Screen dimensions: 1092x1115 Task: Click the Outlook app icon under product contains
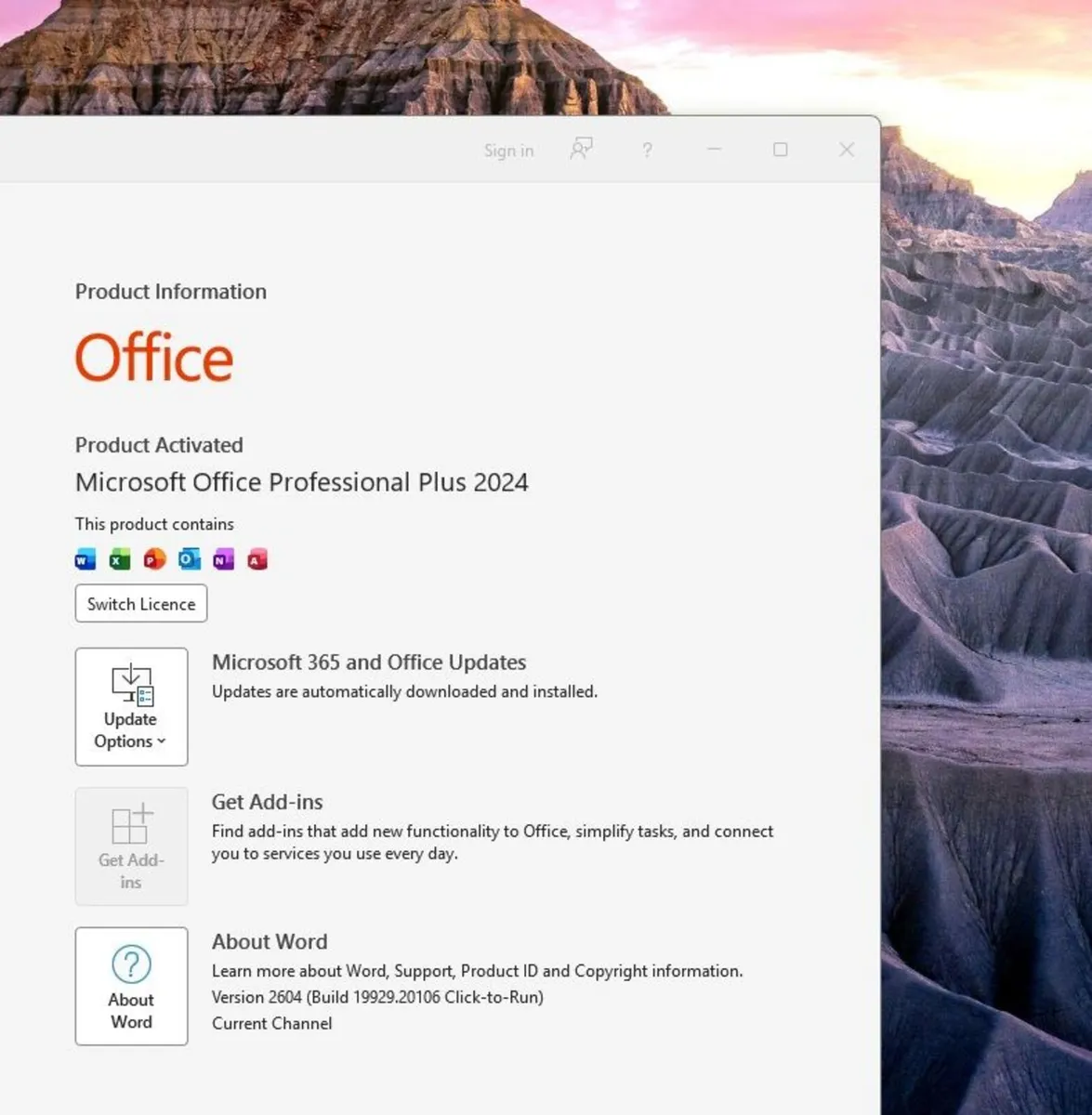tap(189, 559)
